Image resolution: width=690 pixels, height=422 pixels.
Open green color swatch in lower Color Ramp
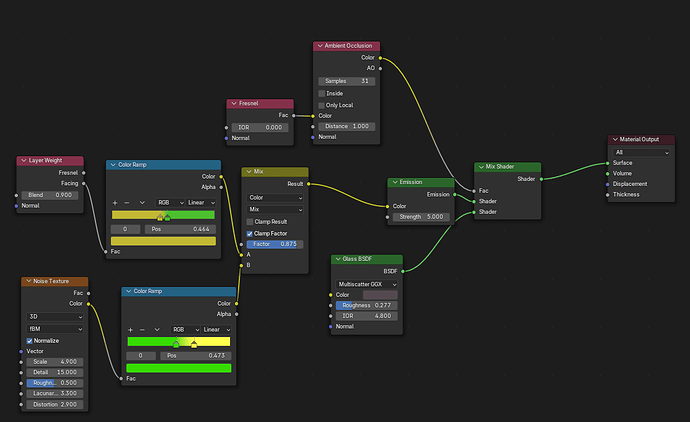(x=179, y=368)
